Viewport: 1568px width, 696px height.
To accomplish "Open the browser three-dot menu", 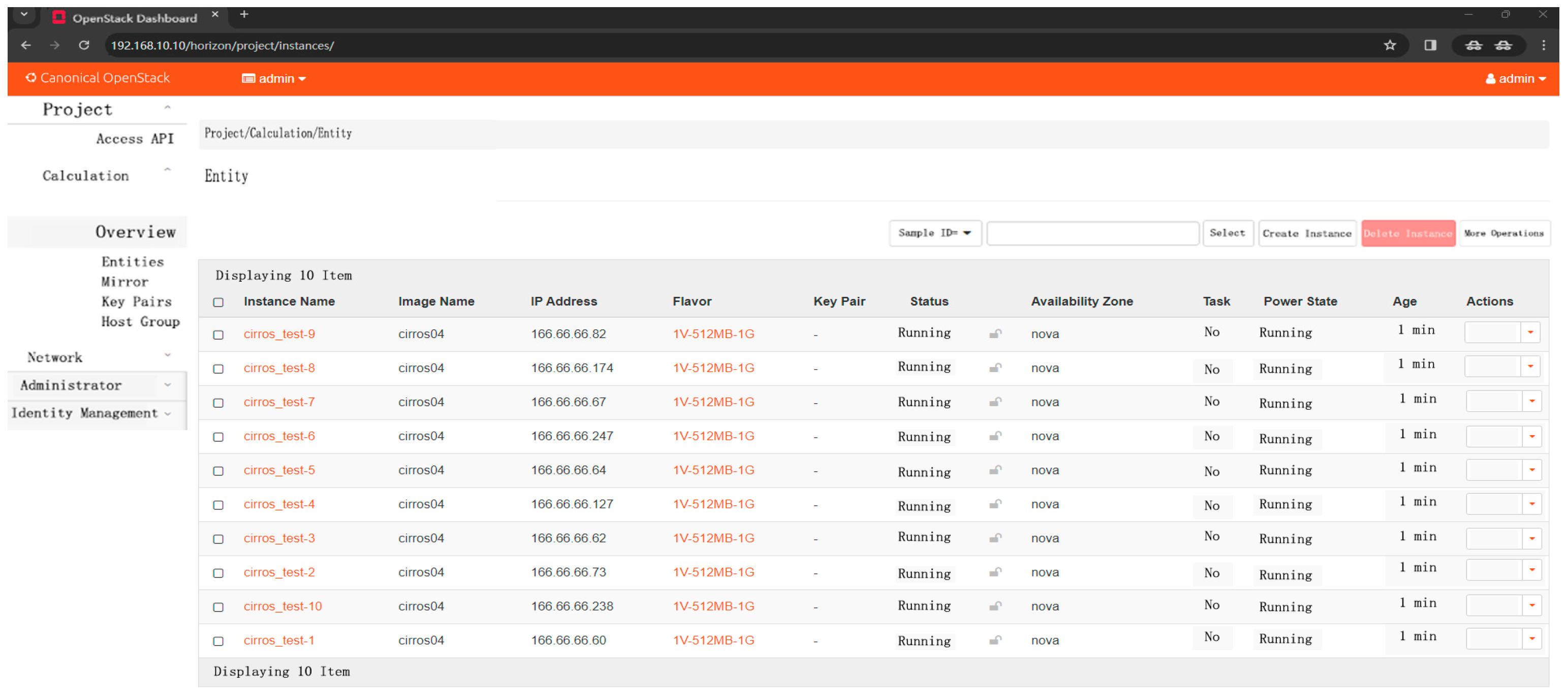I will 1543,45.
